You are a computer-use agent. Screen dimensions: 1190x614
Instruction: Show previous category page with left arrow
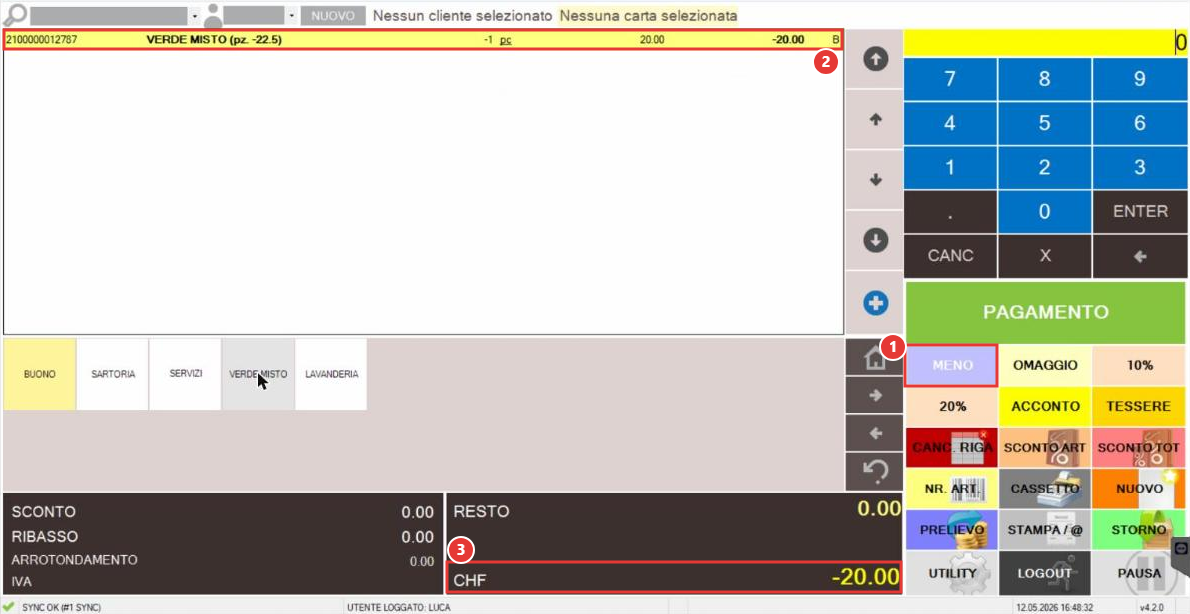(875, 433)
